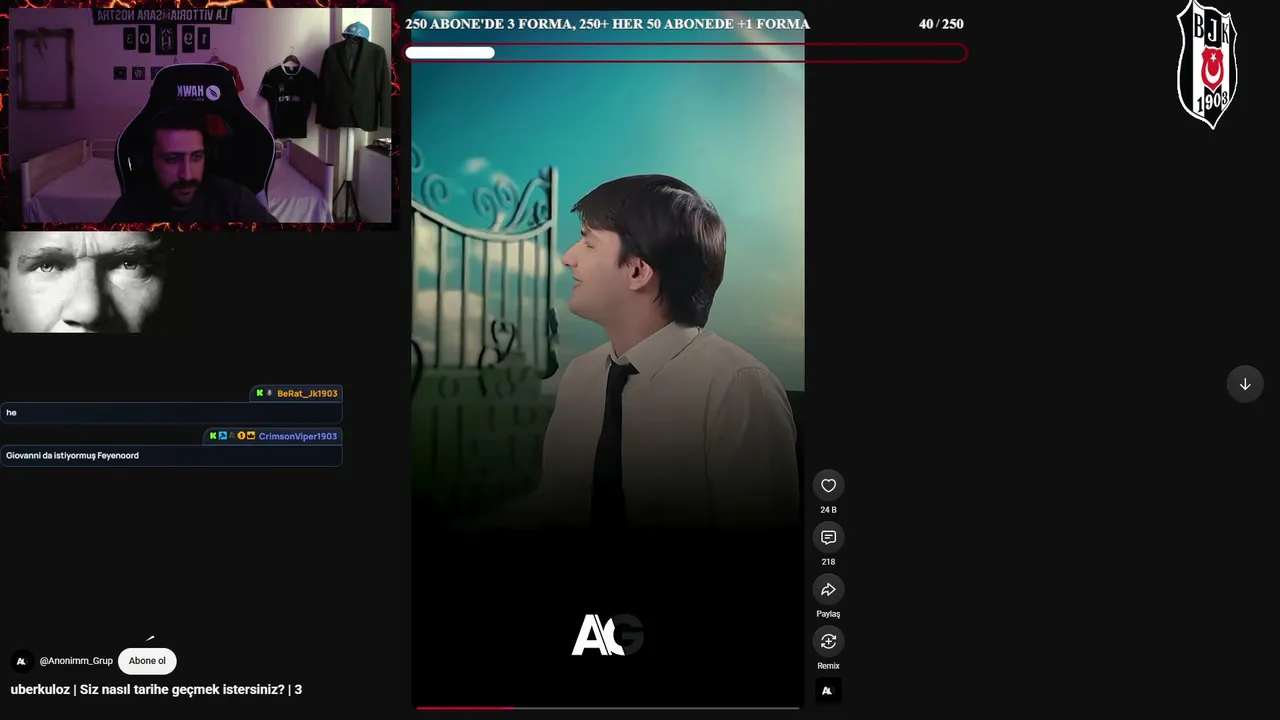
Task: Click the username CrimsonViper1903 in chat
Action: click(x=298, y=437)
